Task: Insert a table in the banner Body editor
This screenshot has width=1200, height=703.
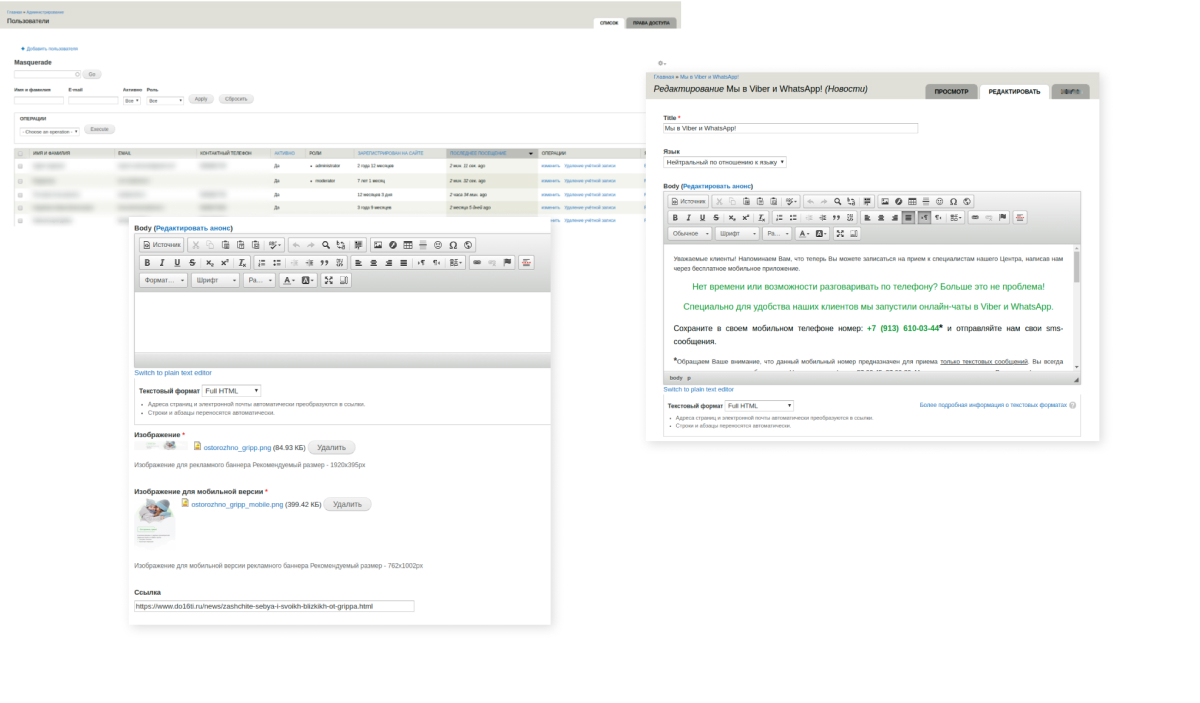Action: click(408, 245)
